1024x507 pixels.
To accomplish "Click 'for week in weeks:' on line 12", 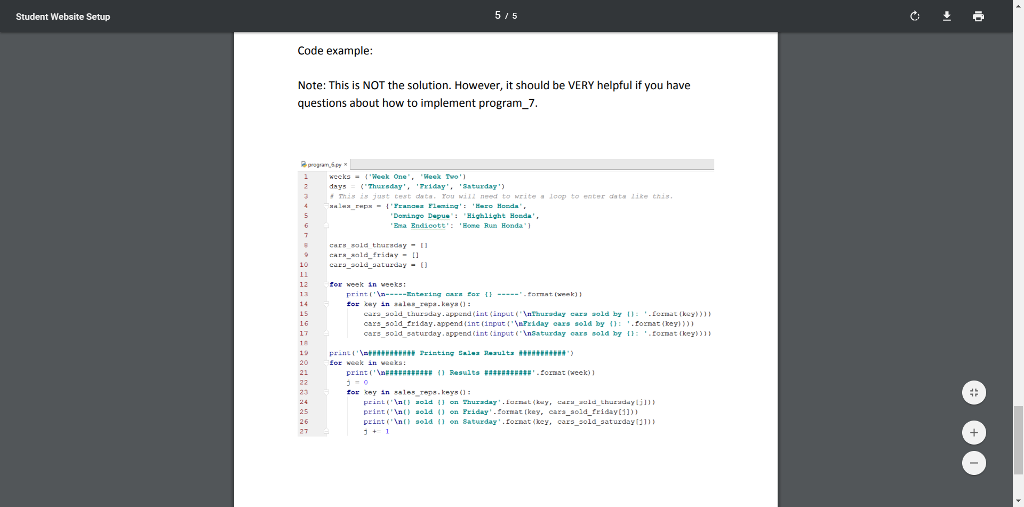I will coord(368,284).
